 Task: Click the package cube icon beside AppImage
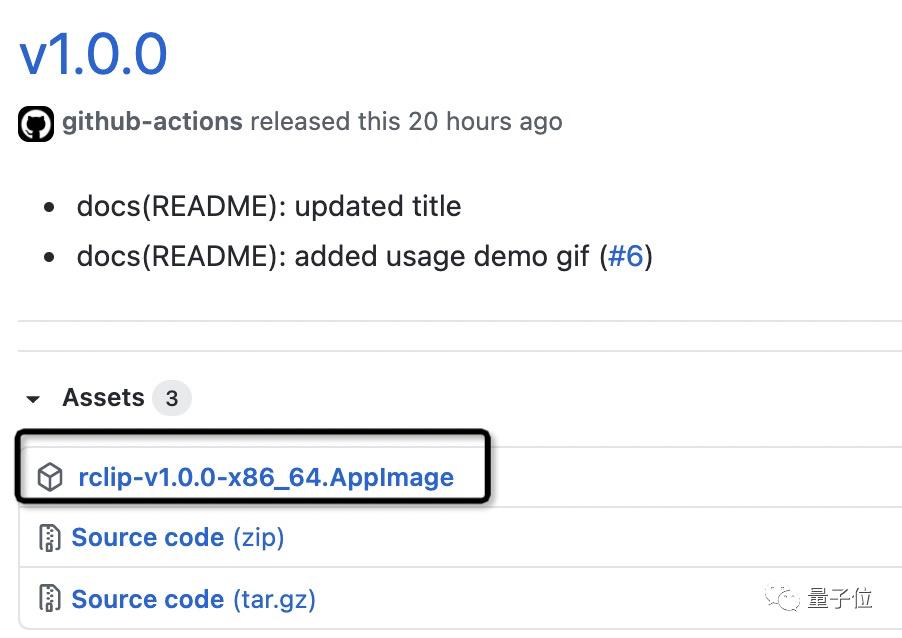pyautogui.click(x=50, y=477)
